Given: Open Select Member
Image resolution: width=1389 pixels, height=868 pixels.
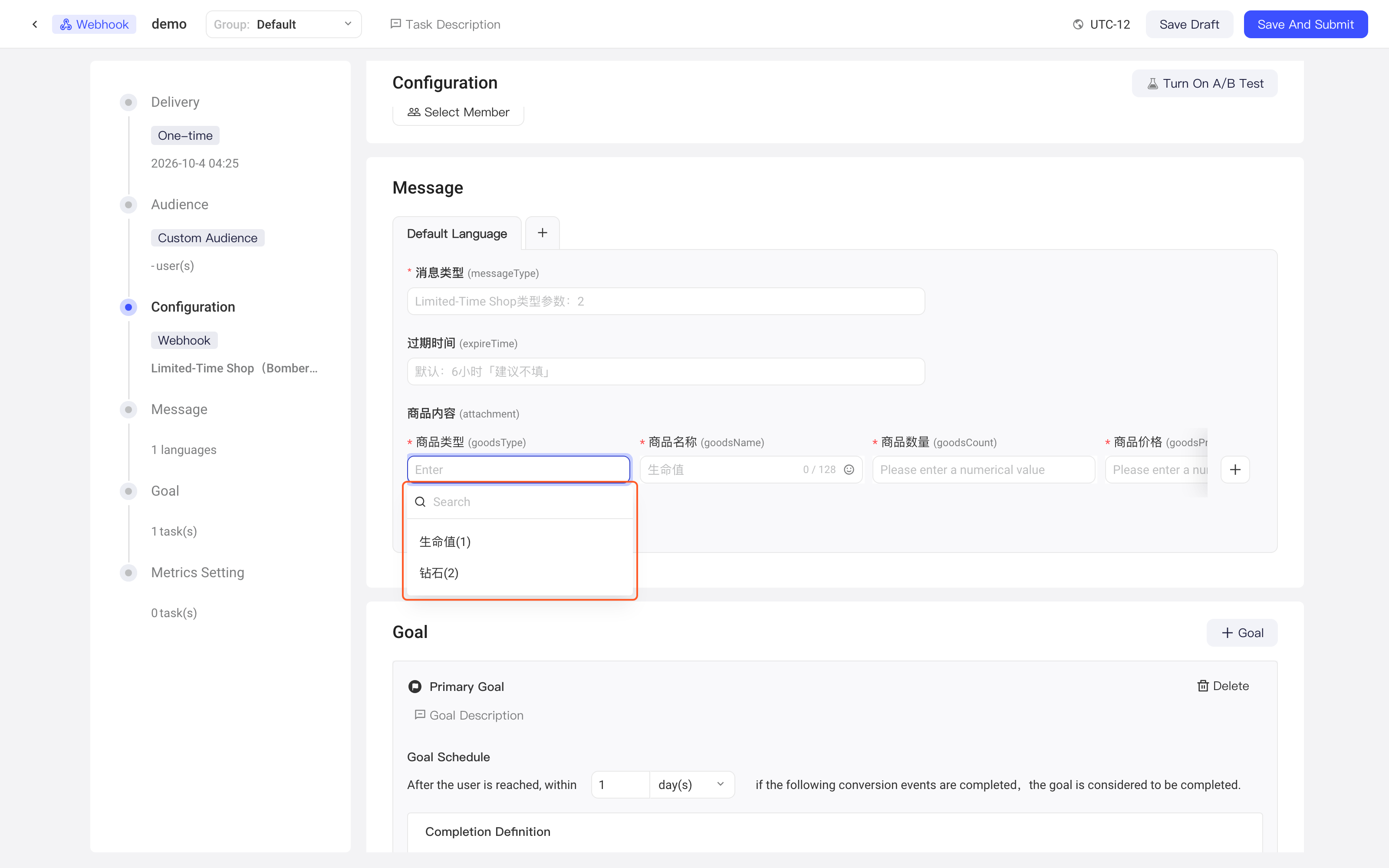Looking at the screenshot, I should [458, 112].
